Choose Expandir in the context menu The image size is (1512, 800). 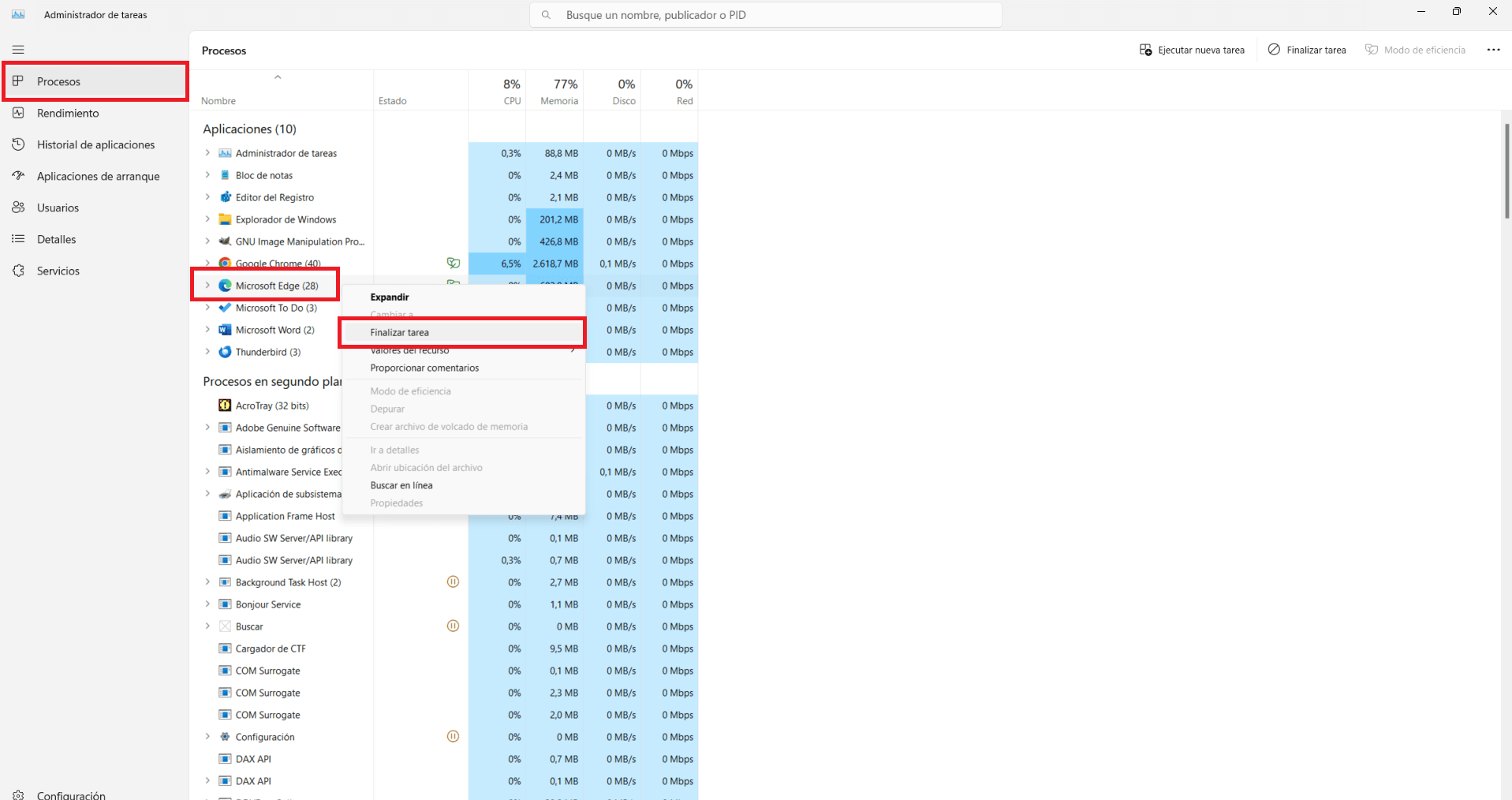(x=464, y=297)
